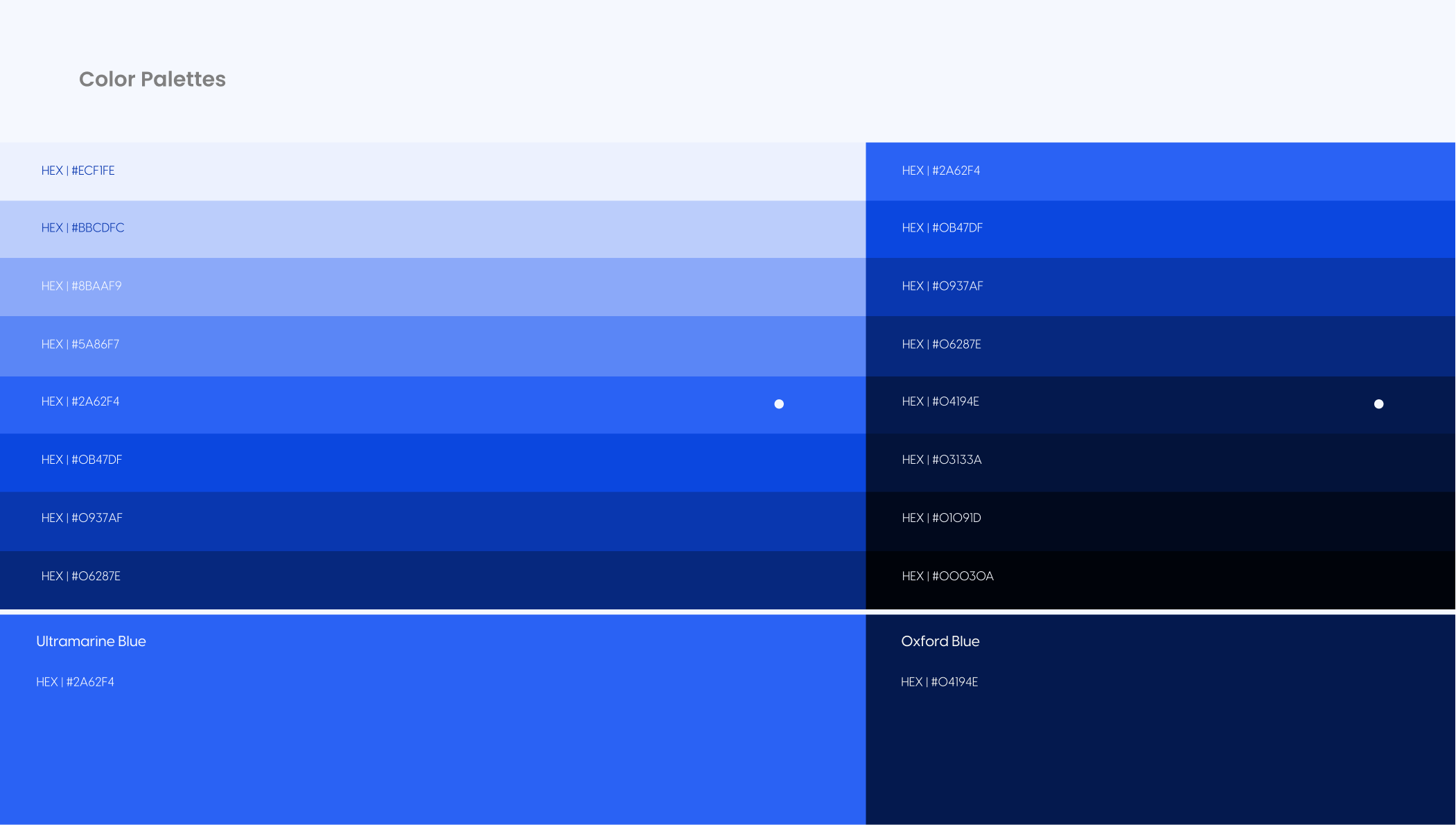
Task: Choose the #01091D color swatch
Action: point(941,518)
